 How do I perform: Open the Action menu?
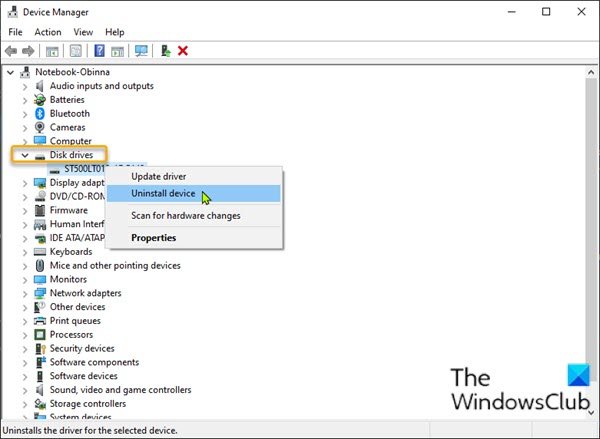pyautogui.click(x=48, y=32)
